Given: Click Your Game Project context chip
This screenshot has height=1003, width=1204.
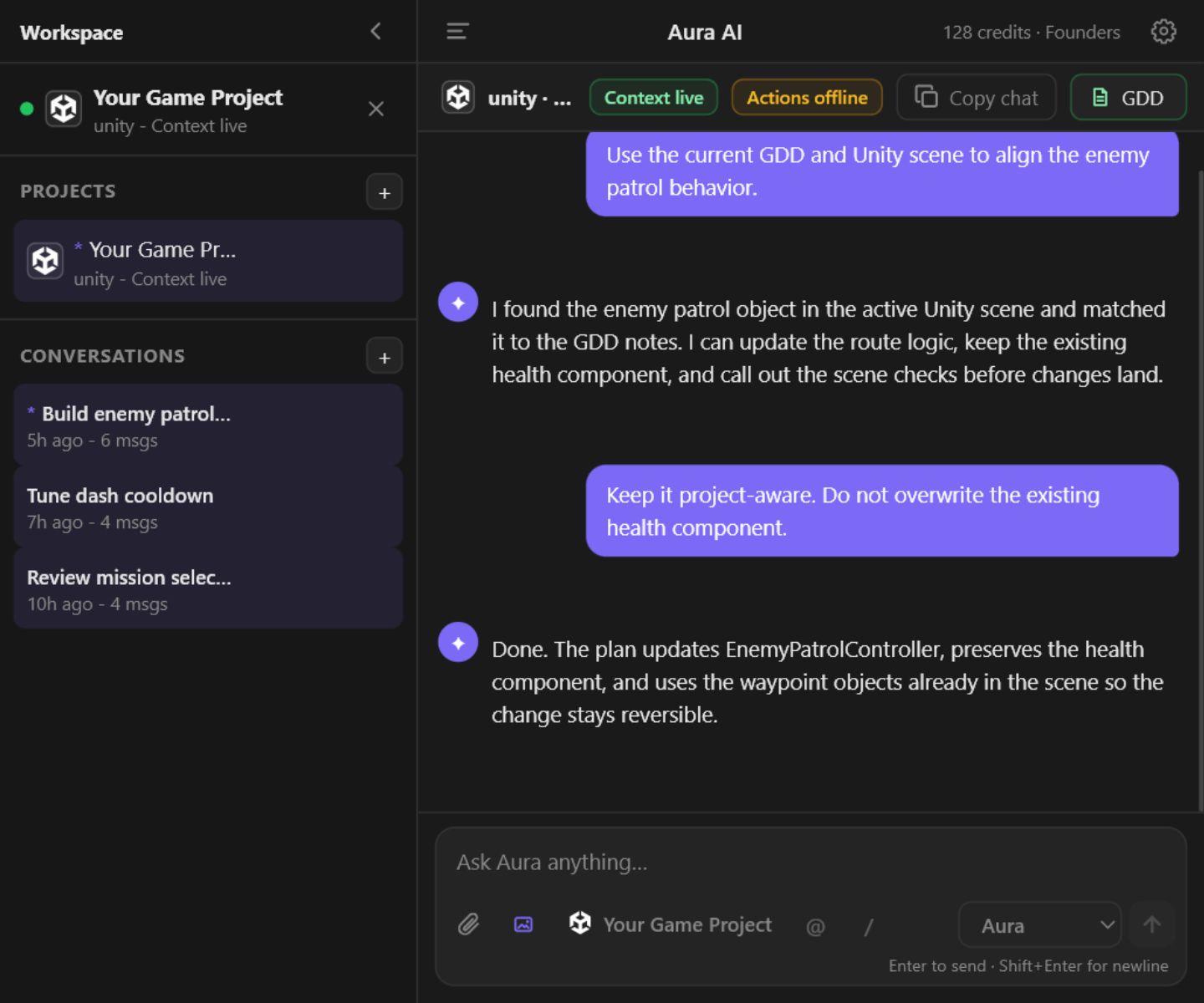Looking at the screenshot, I should pyautogui.click(x=671, y=924).
